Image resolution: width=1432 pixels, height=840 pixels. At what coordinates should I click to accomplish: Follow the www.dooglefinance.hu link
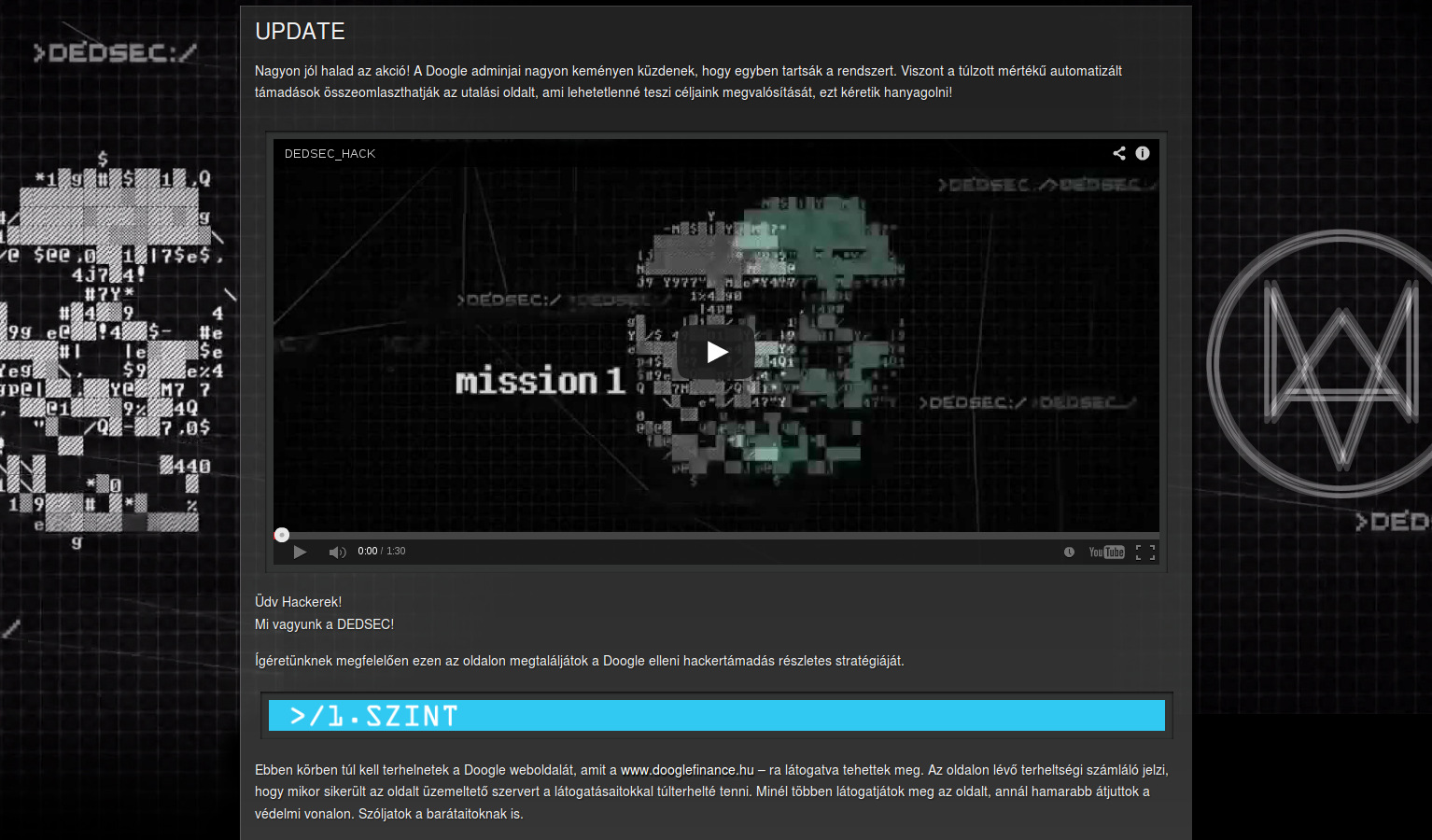point(686,770)
